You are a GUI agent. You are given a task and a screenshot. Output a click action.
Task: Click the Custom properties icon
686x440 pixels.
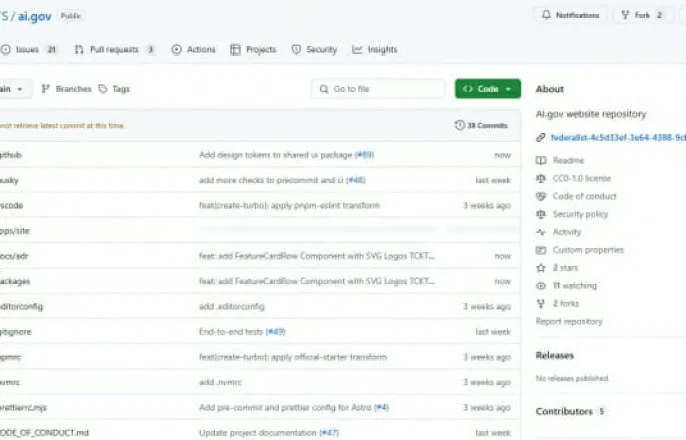(x=541, y=250)
